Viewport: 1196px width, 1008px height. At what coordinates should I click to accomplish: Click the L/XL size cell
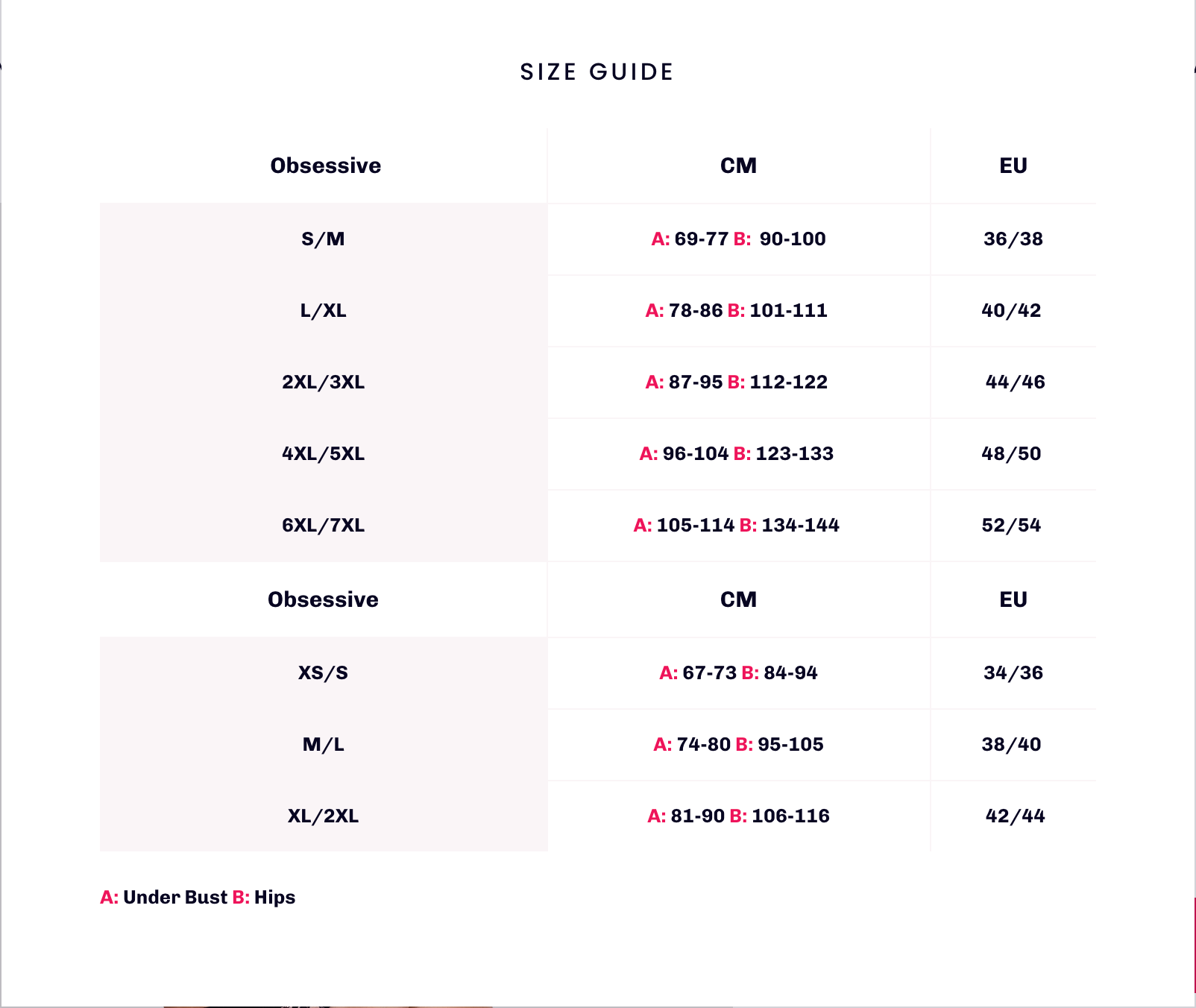point(323,311)
